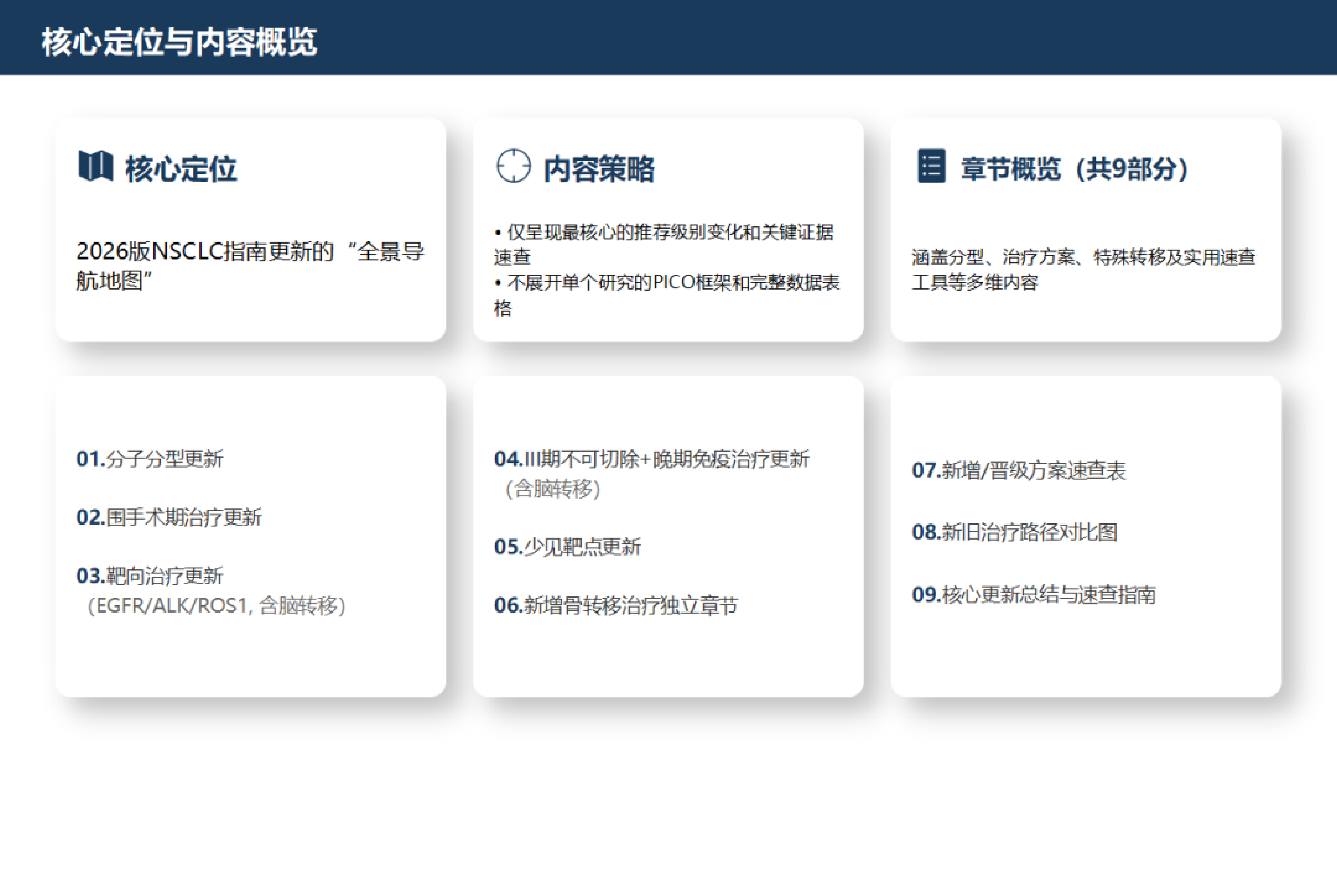The height and width of the screenshot is (896, 1337).
Task: Click the crosshair icon beside 内容策略
Action: click(513, 166)
